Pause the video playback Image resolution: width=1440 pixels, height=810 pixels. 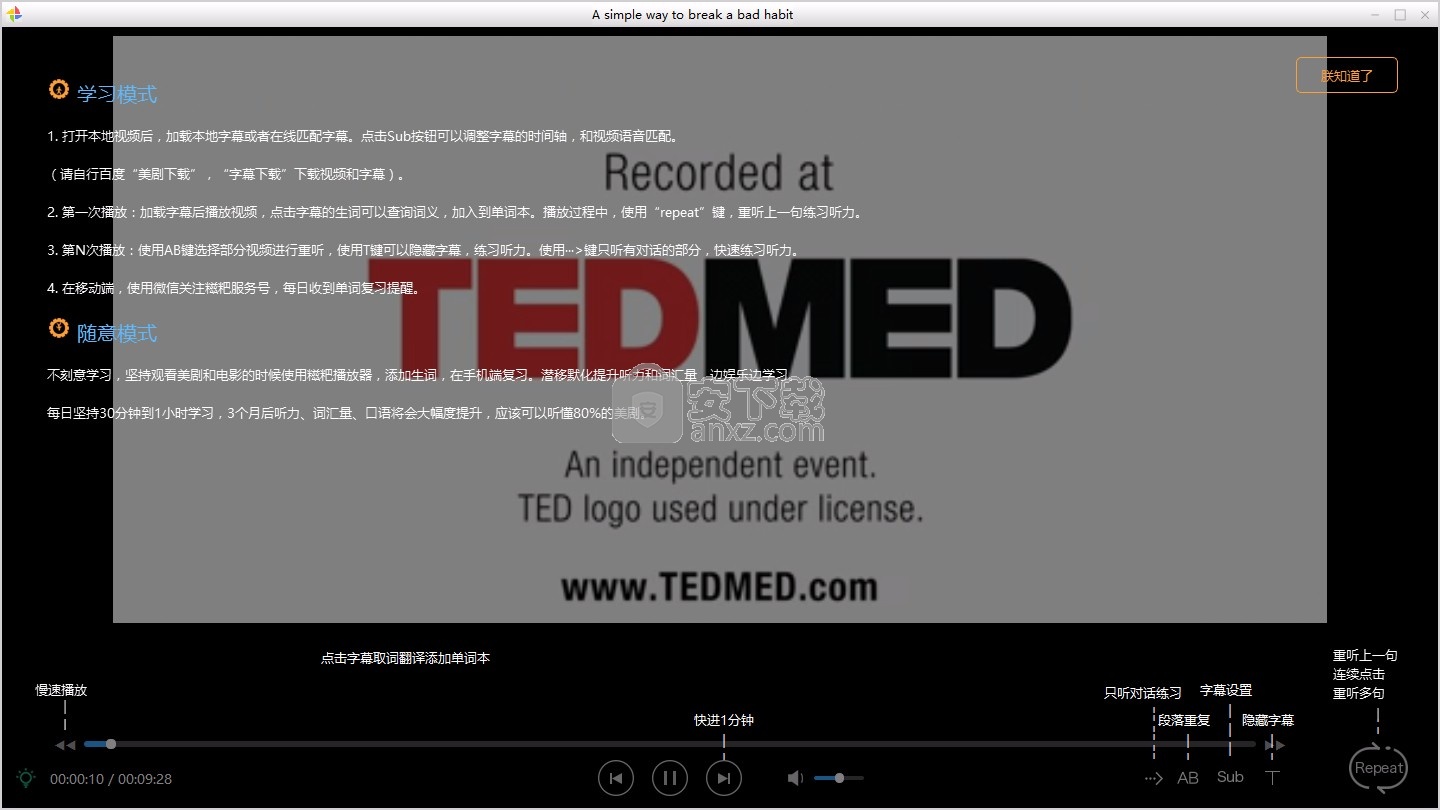pyautogui.click(x=670, y=778)
